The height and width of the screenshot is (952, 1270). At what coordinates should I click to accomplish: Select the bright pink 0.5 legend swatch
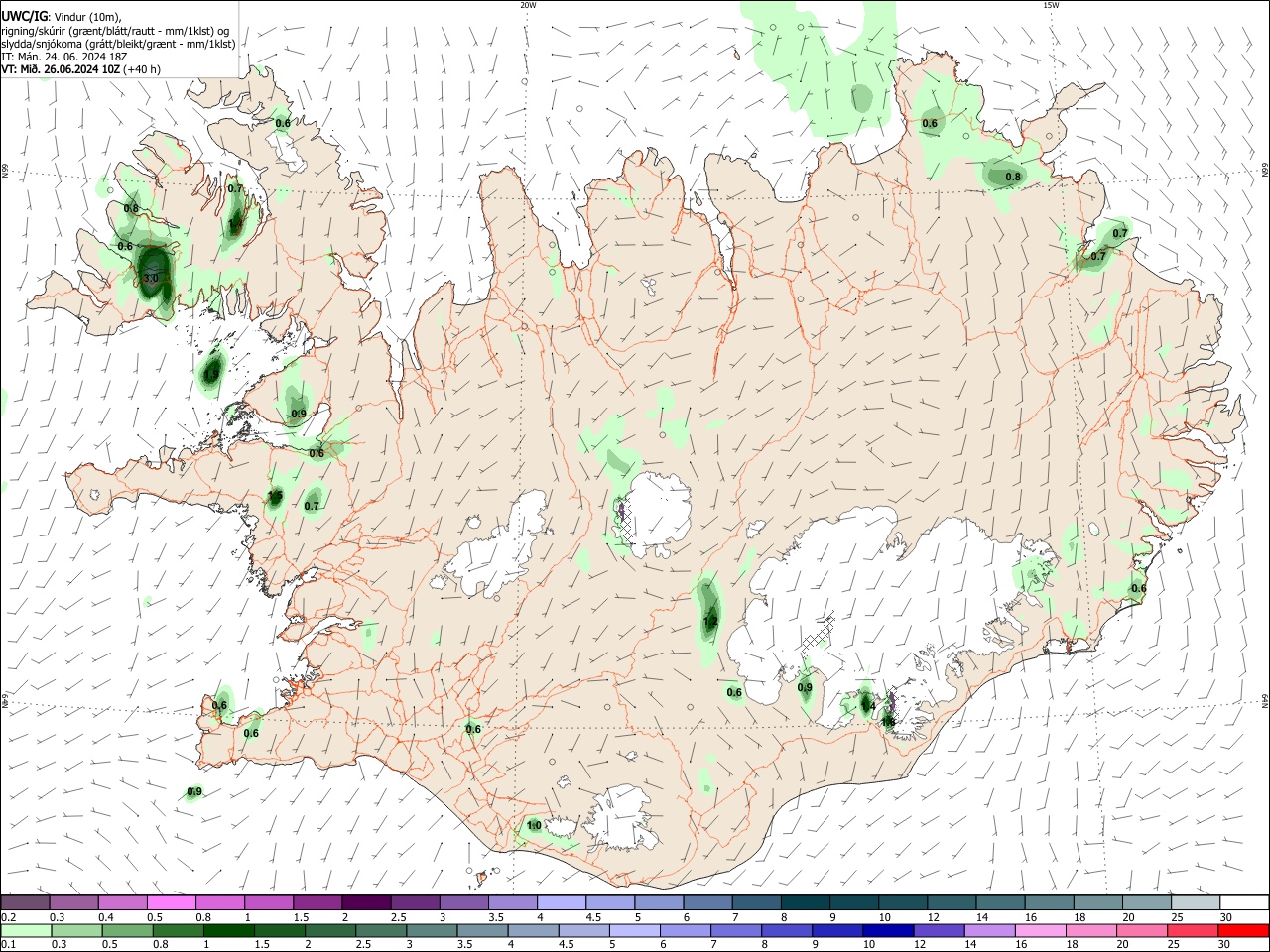[171, 902]
